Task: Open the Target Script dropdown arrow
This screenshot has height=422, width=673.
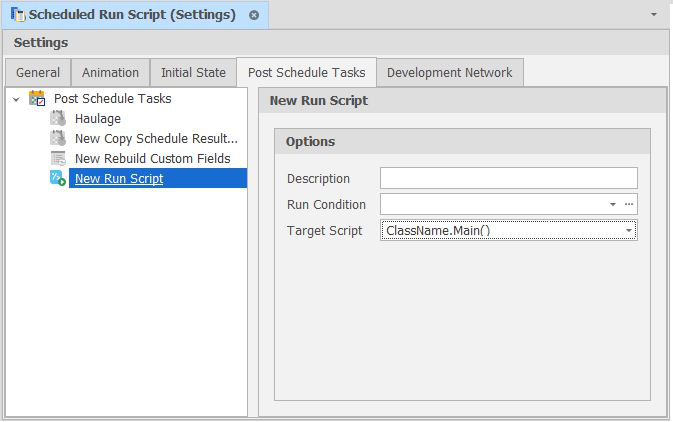Action: [x=629, y=231]
